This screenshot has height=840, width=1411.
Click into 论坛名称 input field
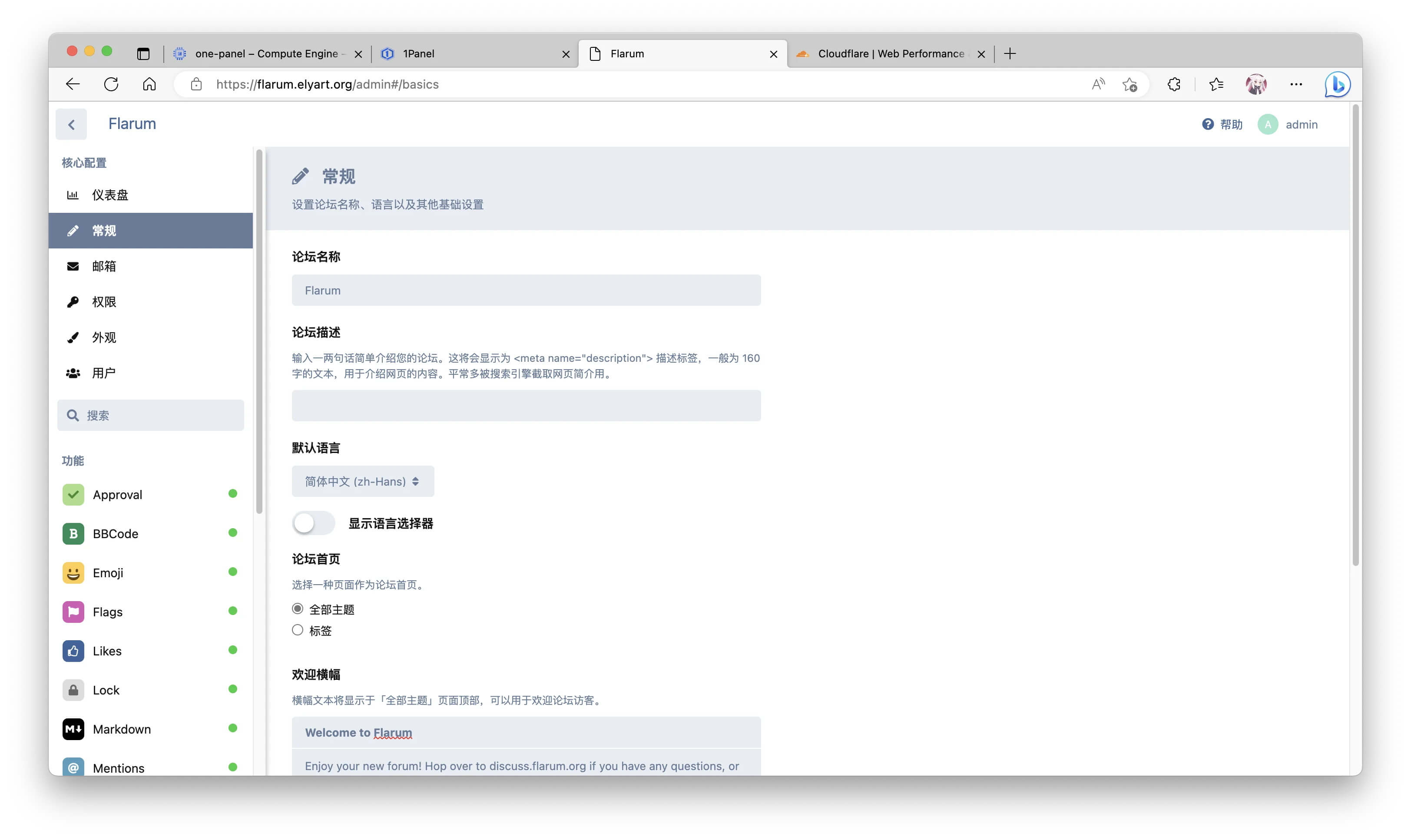tap(526, 291)
